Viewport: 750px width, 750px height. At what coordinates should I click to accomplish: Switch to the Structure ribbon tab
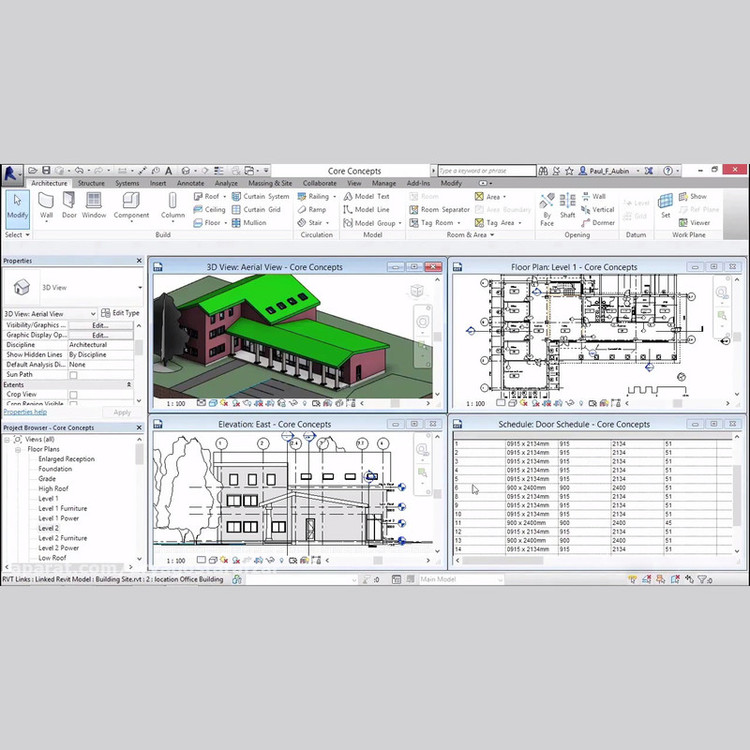click(x=91, y=183)
